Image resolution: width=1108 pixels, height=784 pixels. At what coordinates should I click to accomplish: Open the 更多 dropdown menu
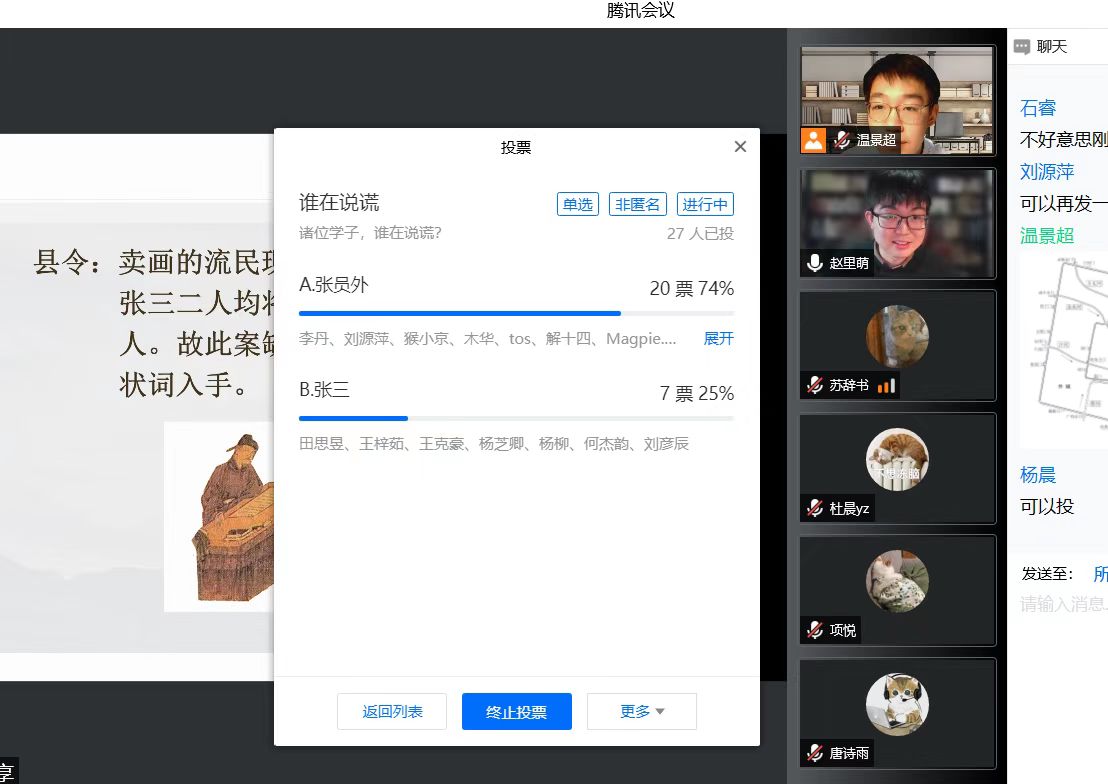pos(641,712)
